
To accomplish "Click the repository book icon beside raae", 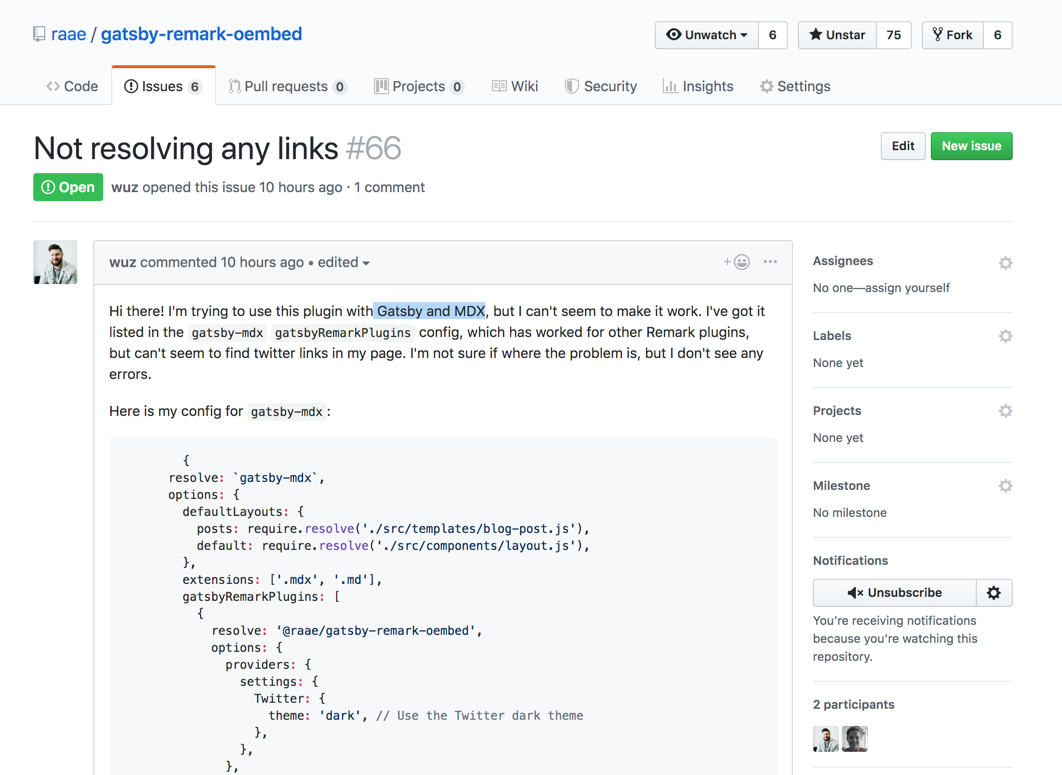I will [x=39, y=35].
